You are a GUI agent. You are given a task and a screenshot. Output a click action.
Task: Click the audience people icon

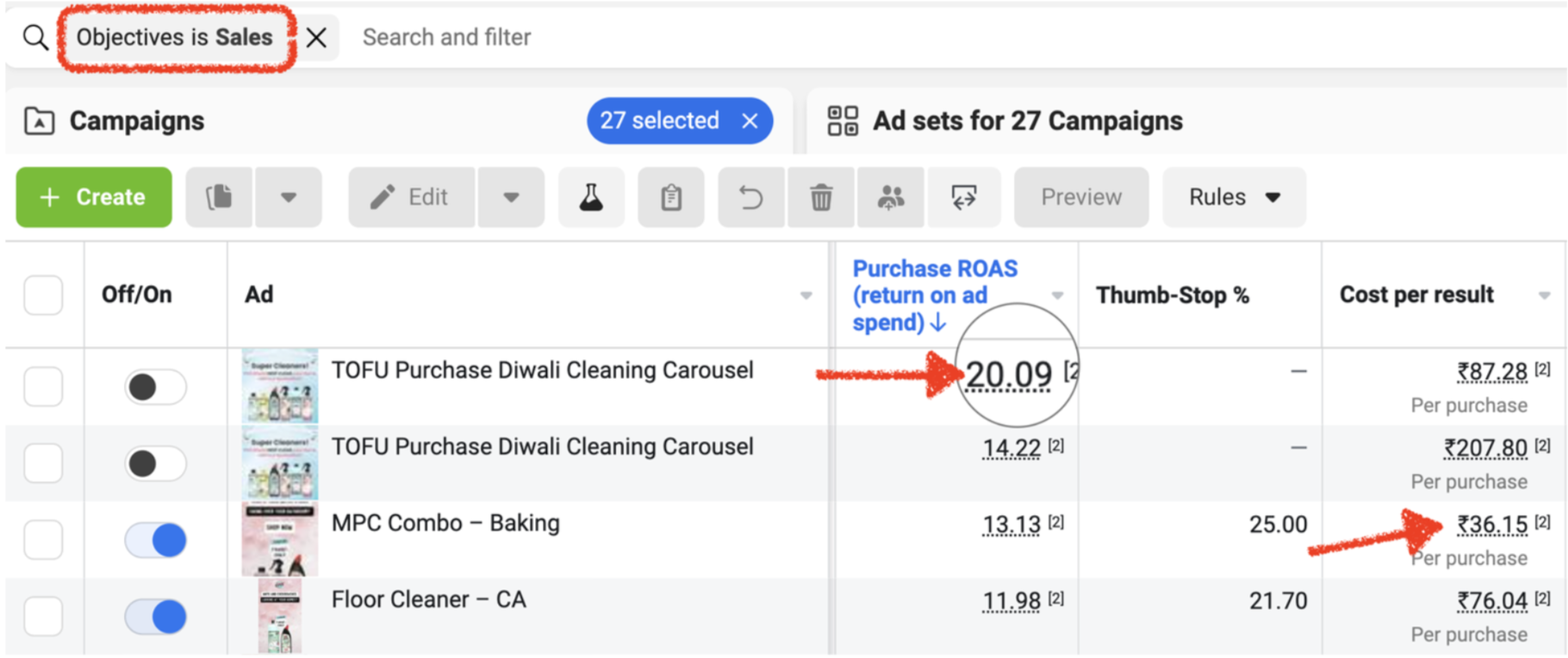tap(891, 197)
